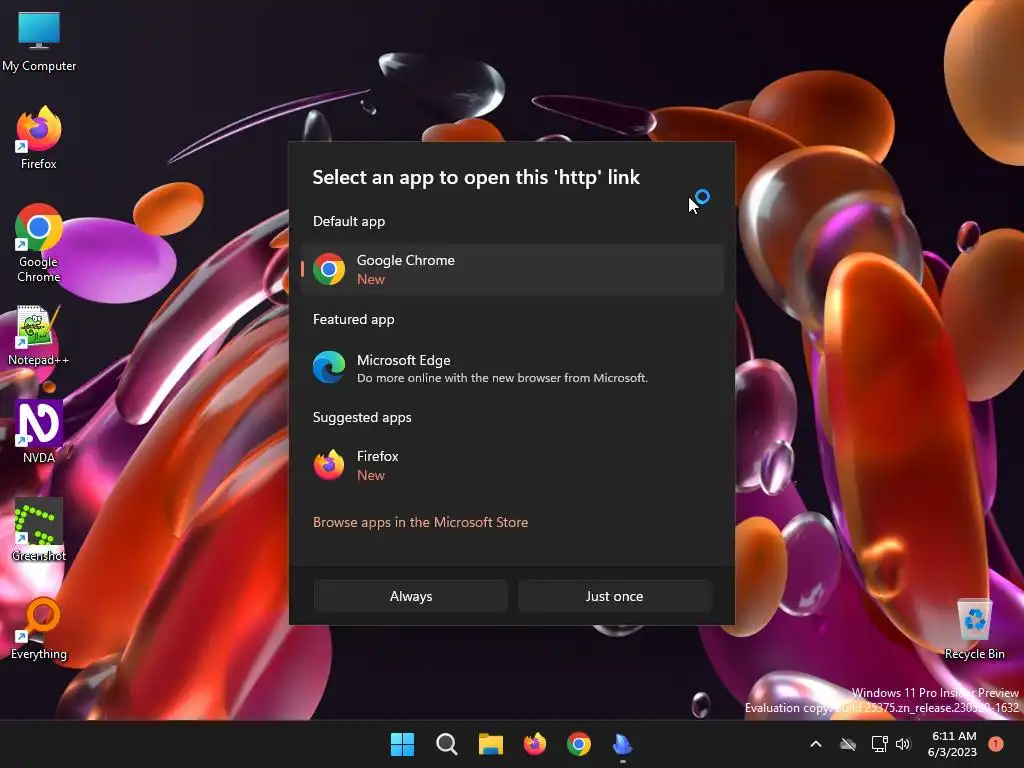Click OneDrive cloud tray icon
The image size is (1024, 768).
(848, 744)
